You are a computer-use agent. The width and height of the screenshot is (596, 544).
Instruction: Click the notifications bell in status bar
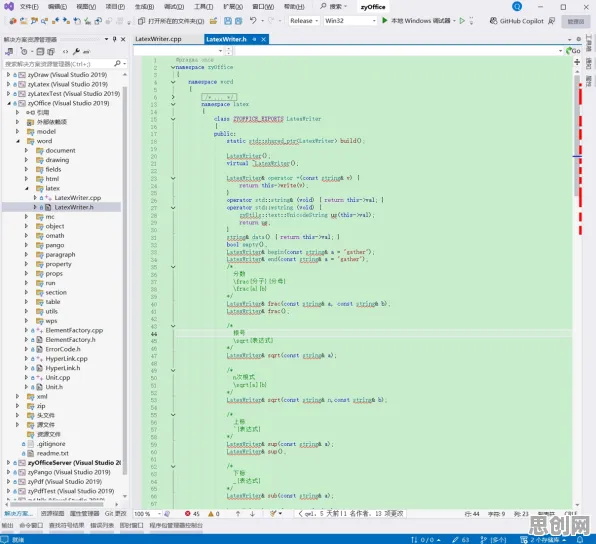click(x=580, y=540)
